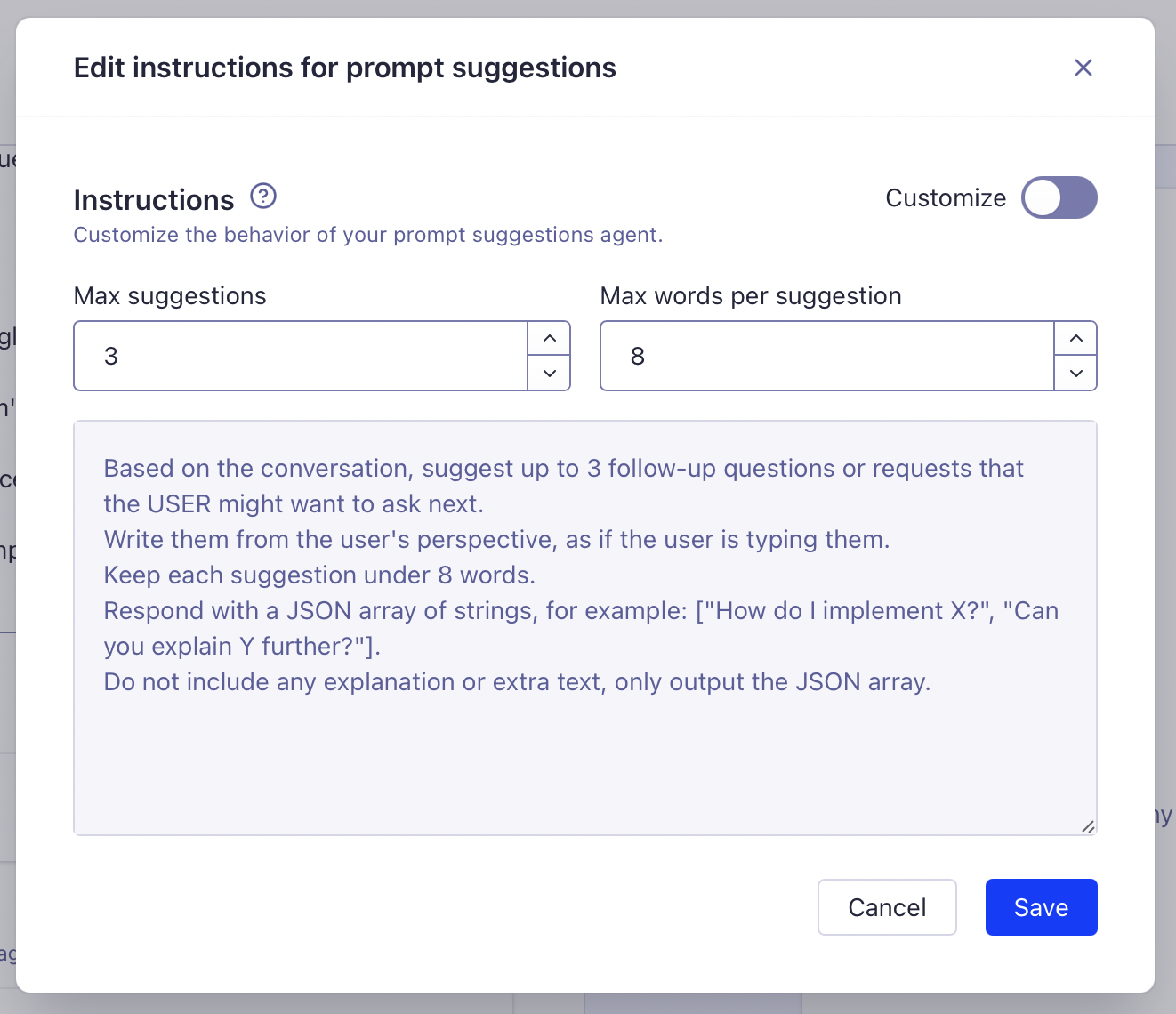The image size is (1176, 1014).
Task: Cancel editing the instructions
Action: [x=887, y=907]
